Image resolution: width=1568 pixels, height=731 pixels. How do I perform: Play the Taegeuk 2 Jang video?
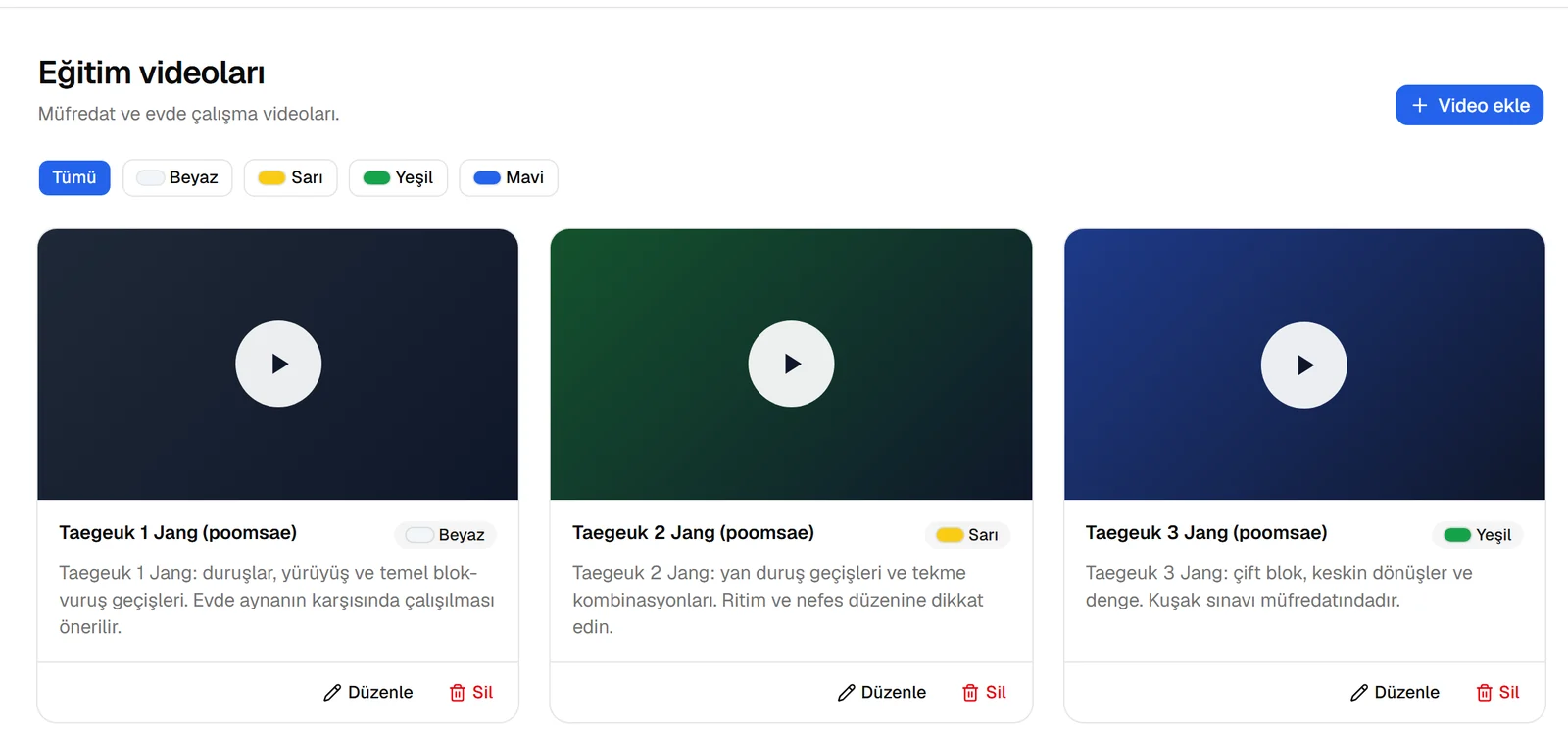(x=791, y=364)
